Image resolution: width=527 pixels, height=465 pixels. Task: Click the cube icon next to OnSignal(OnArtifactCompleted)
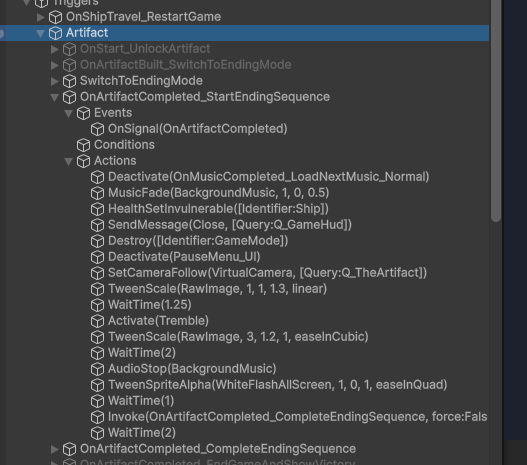[97, 129]
